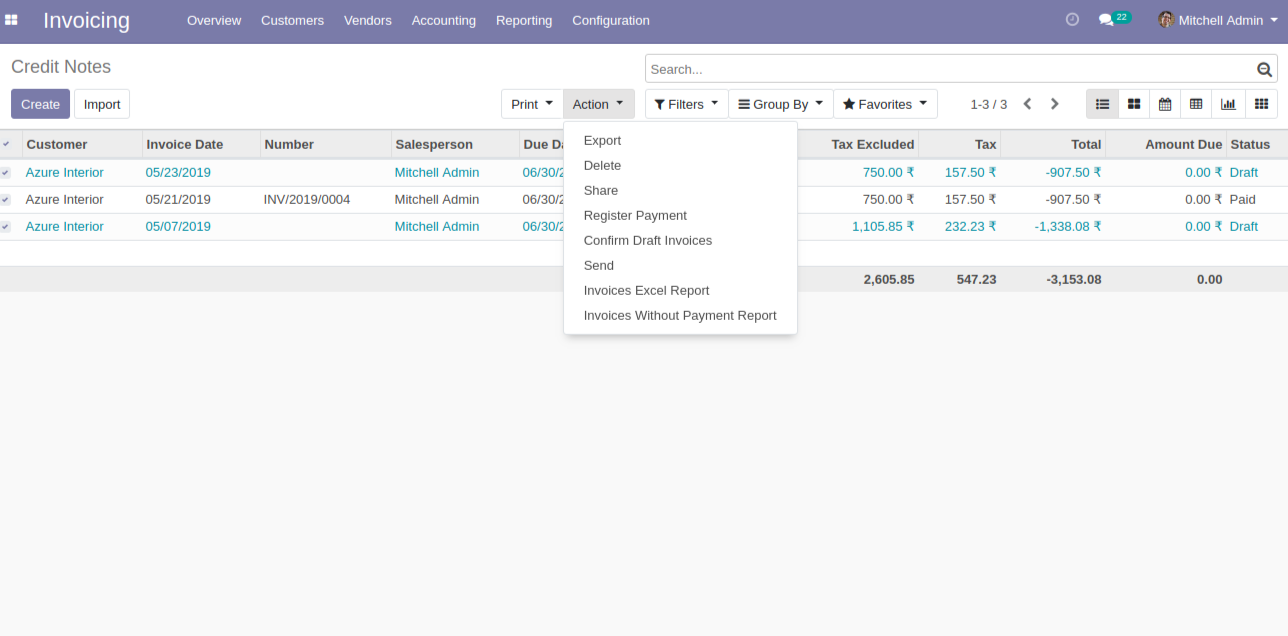Viewport: 1288px width, 636px height.
Task: Switch to pivot table view
Action: point(1196,104)
